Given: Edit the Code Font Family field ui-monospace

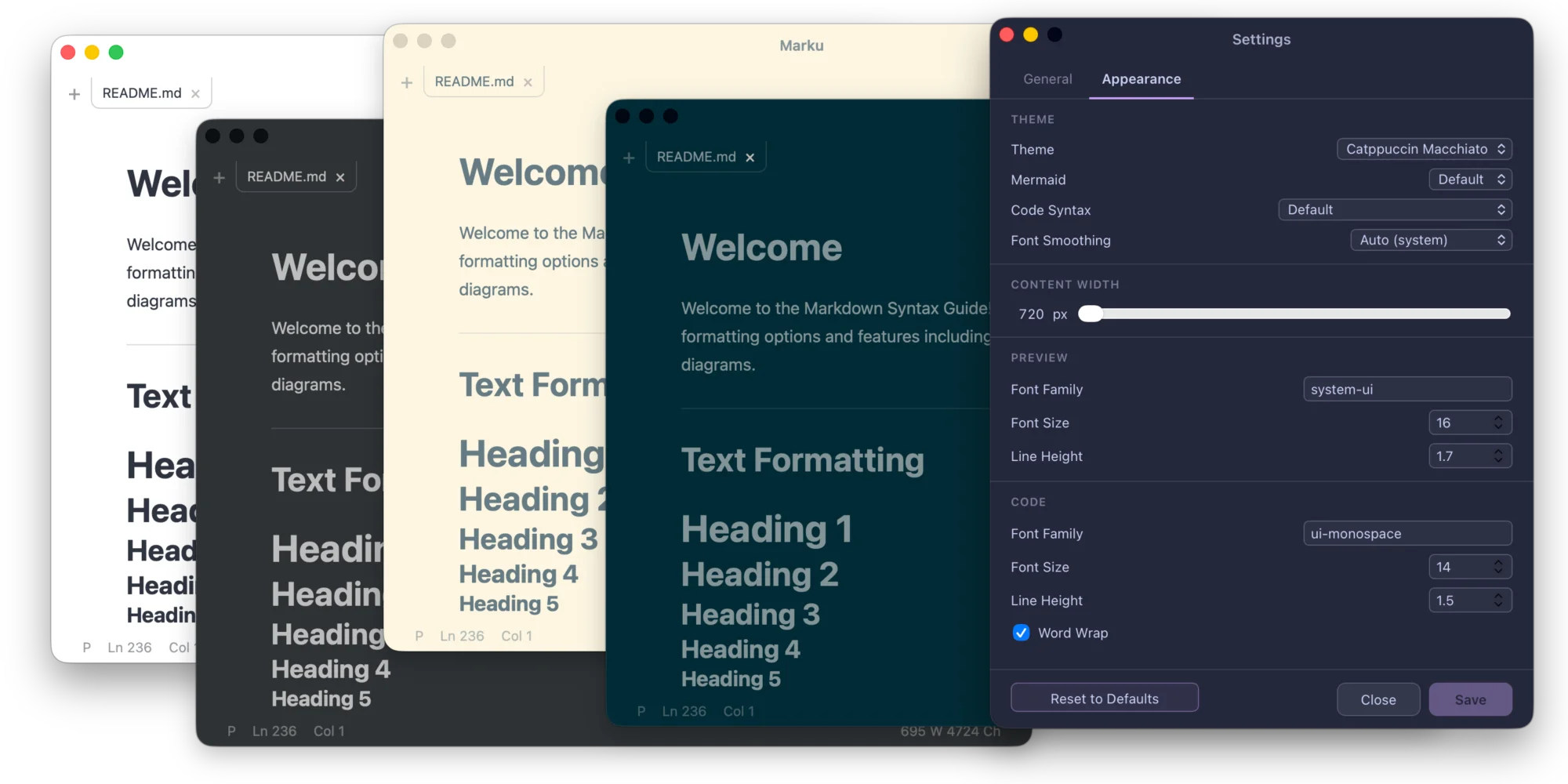Looking at the screenshot, I should pos(1407,534).
